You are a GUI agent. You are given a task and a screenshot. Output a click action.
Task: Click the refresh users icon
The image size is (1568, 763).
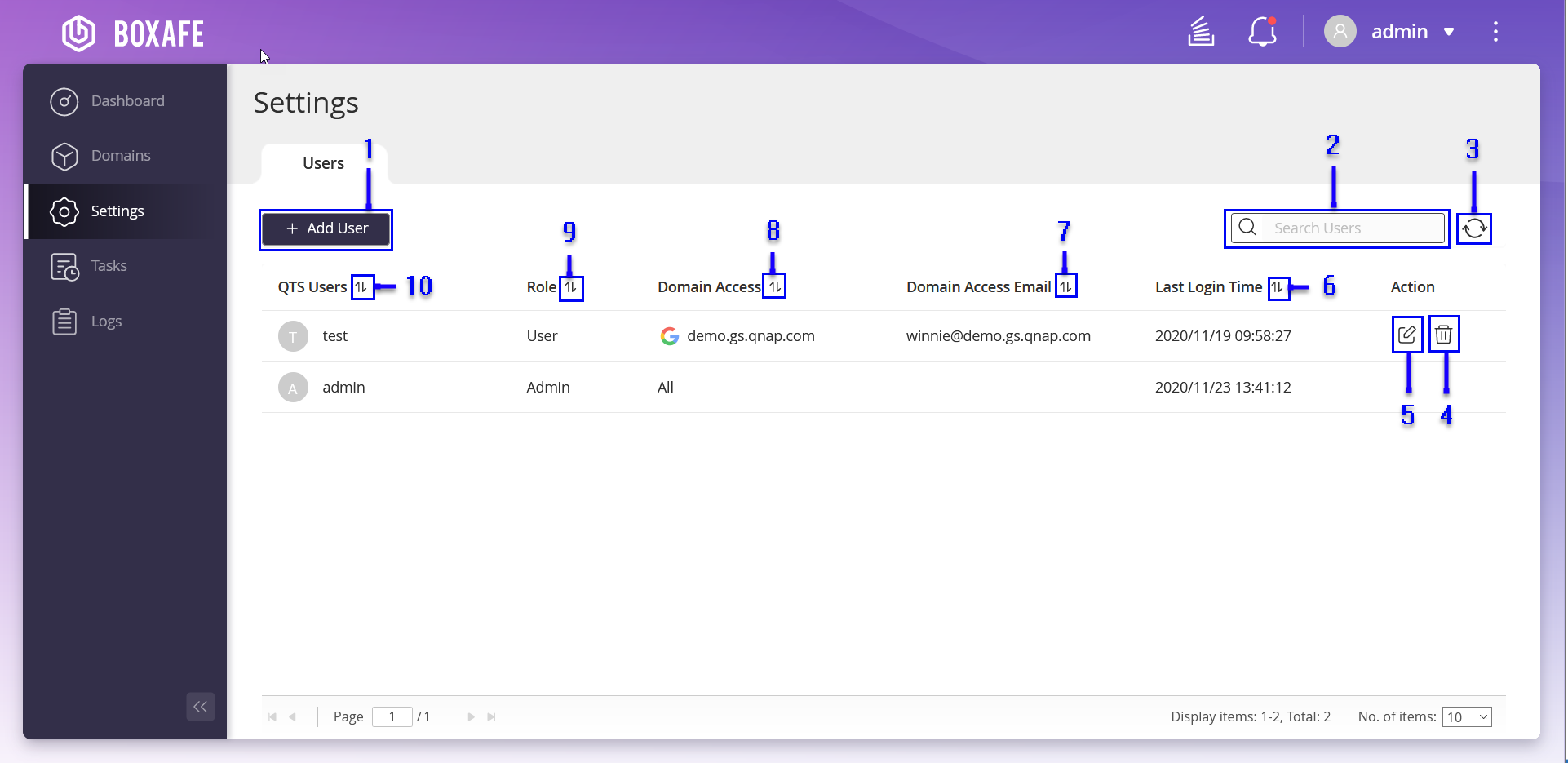(x=1474, y=228)
